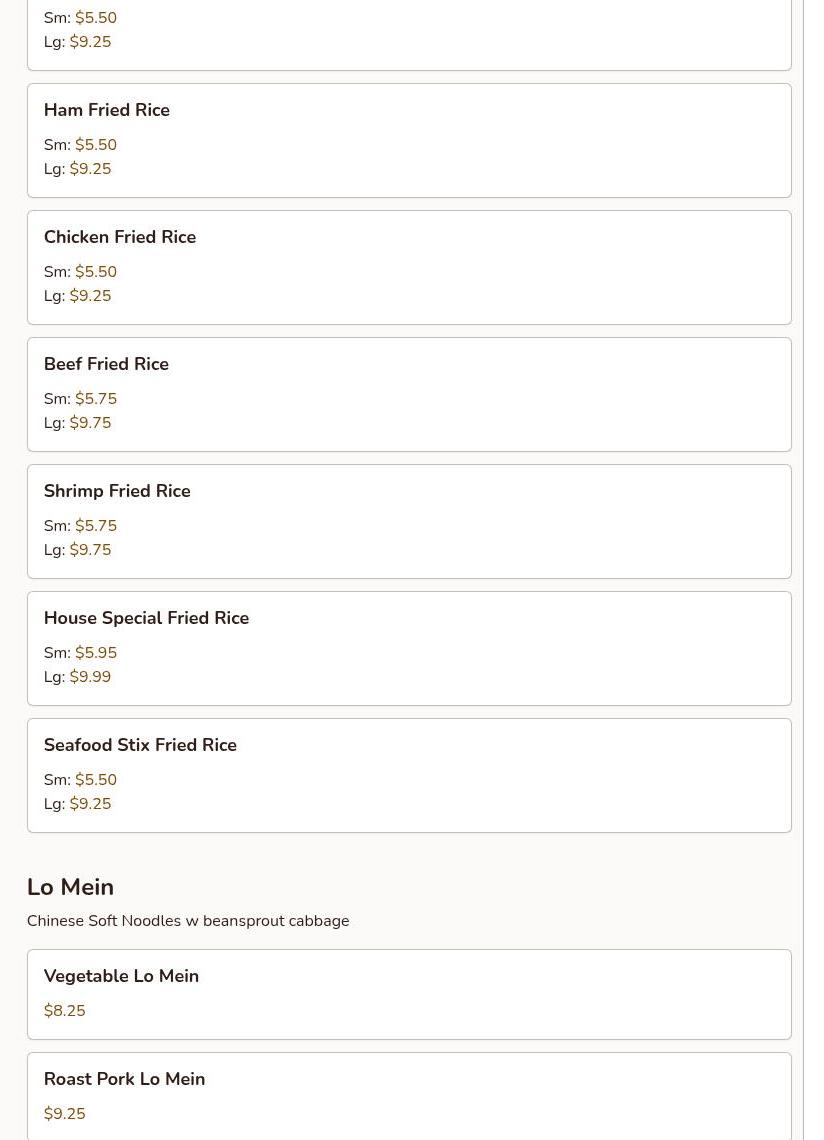Click the Lo Mein section heading

pyautogui.click(x=70, y=887)
